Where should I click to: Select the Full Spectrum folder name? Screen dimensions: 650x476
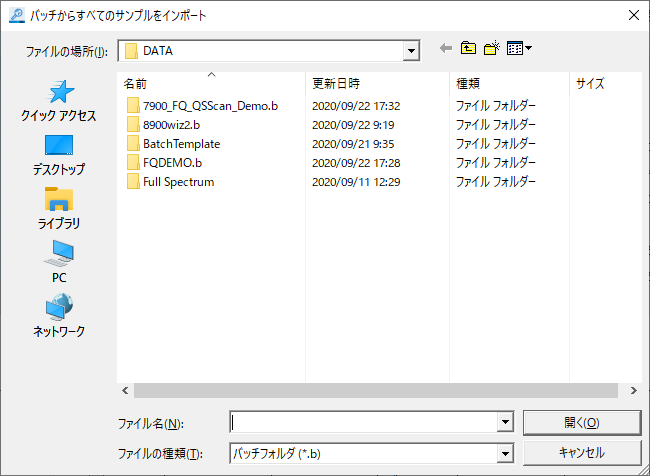point(179,182)
